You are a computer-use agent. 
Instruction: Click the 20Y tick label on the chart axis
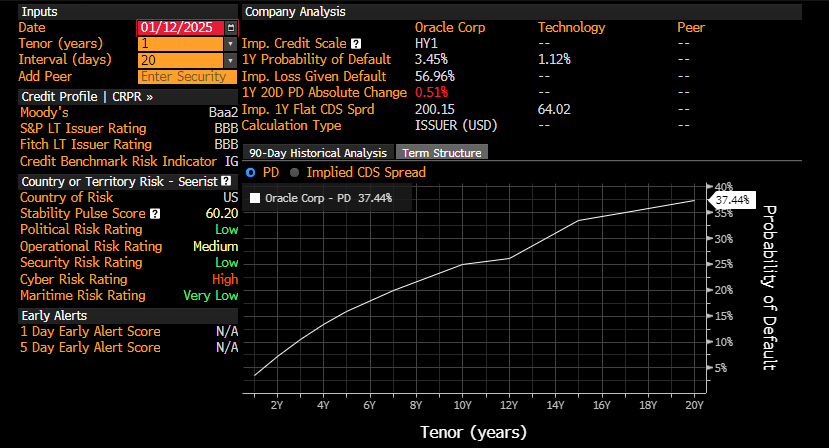click(x=694, y=405)
